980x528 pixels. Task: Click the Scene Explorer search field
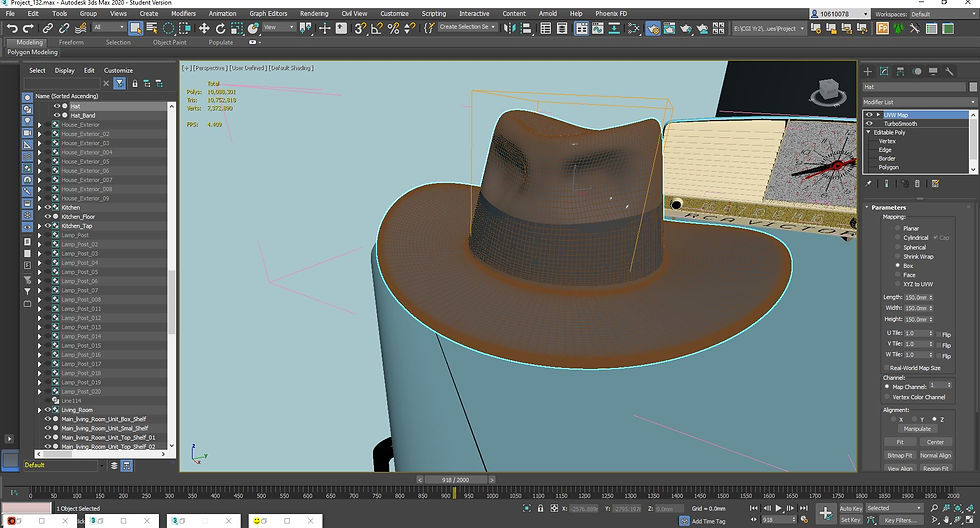(61, 83)
